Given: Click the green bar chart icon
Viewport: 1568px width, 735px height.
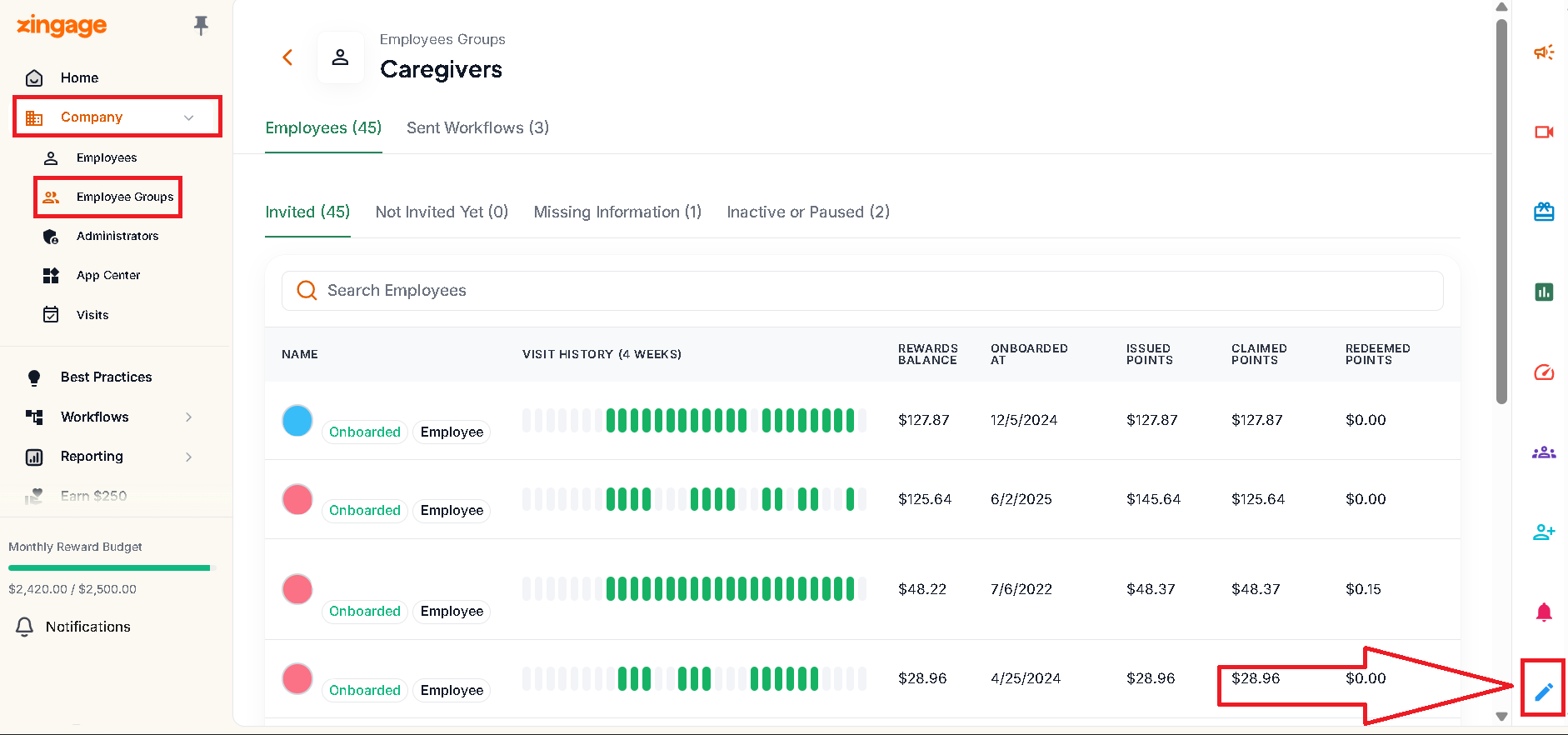Looking at the screenshot, I should tap(1544, 292).
